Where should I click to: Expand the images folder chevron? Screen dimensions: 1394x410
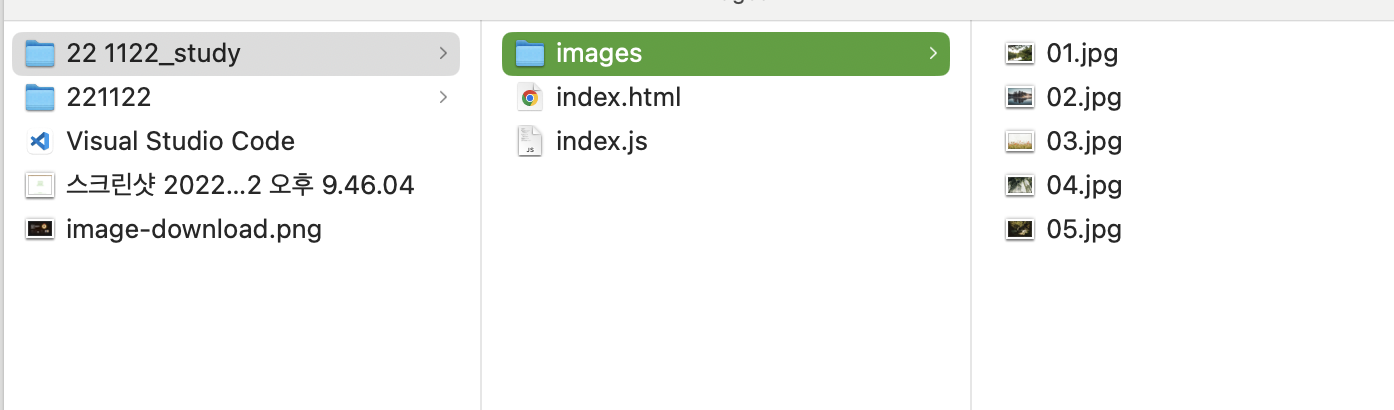(x=932, y=53)
